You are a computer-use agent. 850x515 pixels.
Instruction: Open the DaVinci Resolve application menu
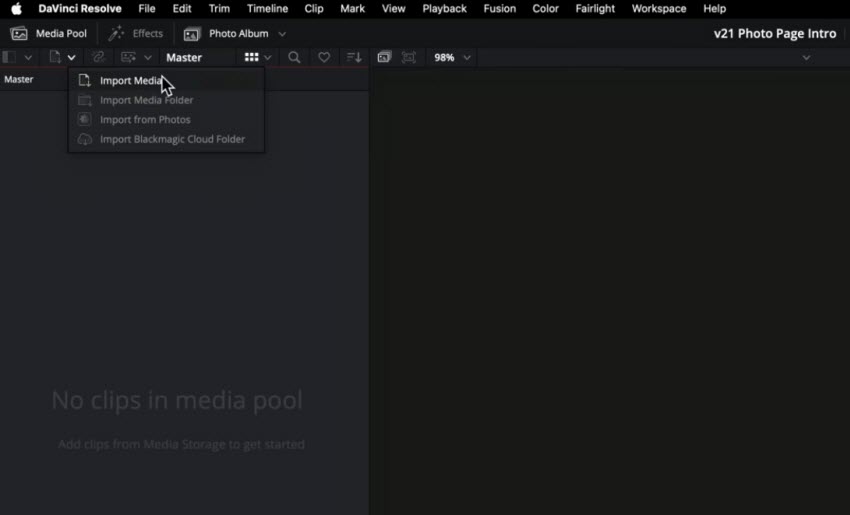(x=80, y=9)
